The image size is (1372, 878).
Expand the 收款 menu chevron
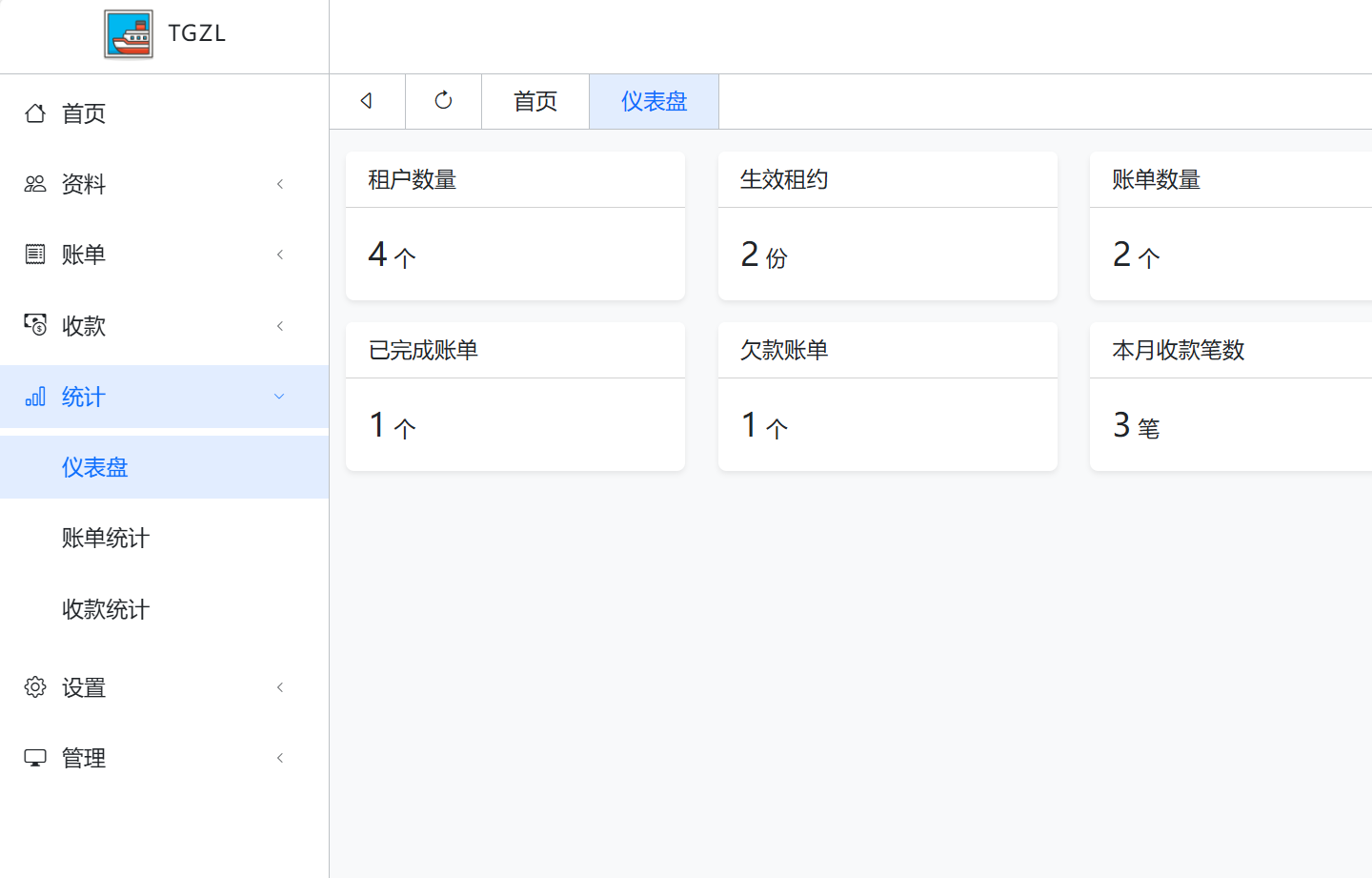pos(280,326)
